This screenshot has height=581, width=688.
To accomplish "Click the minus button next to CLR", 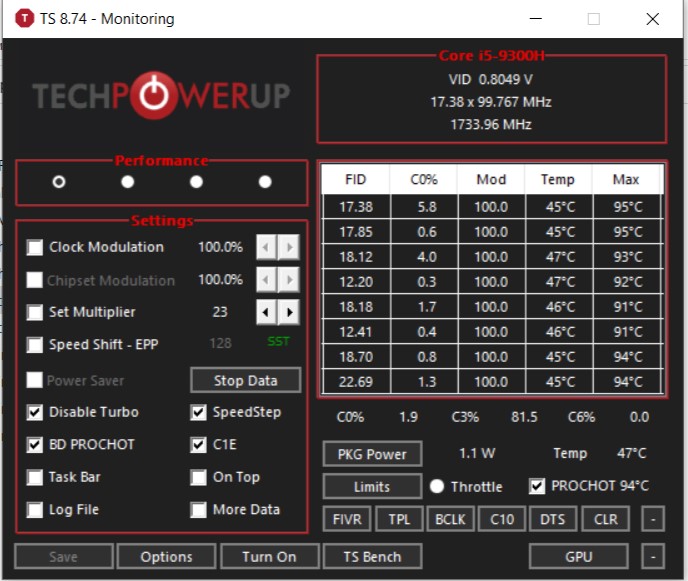I will point(653,519).
